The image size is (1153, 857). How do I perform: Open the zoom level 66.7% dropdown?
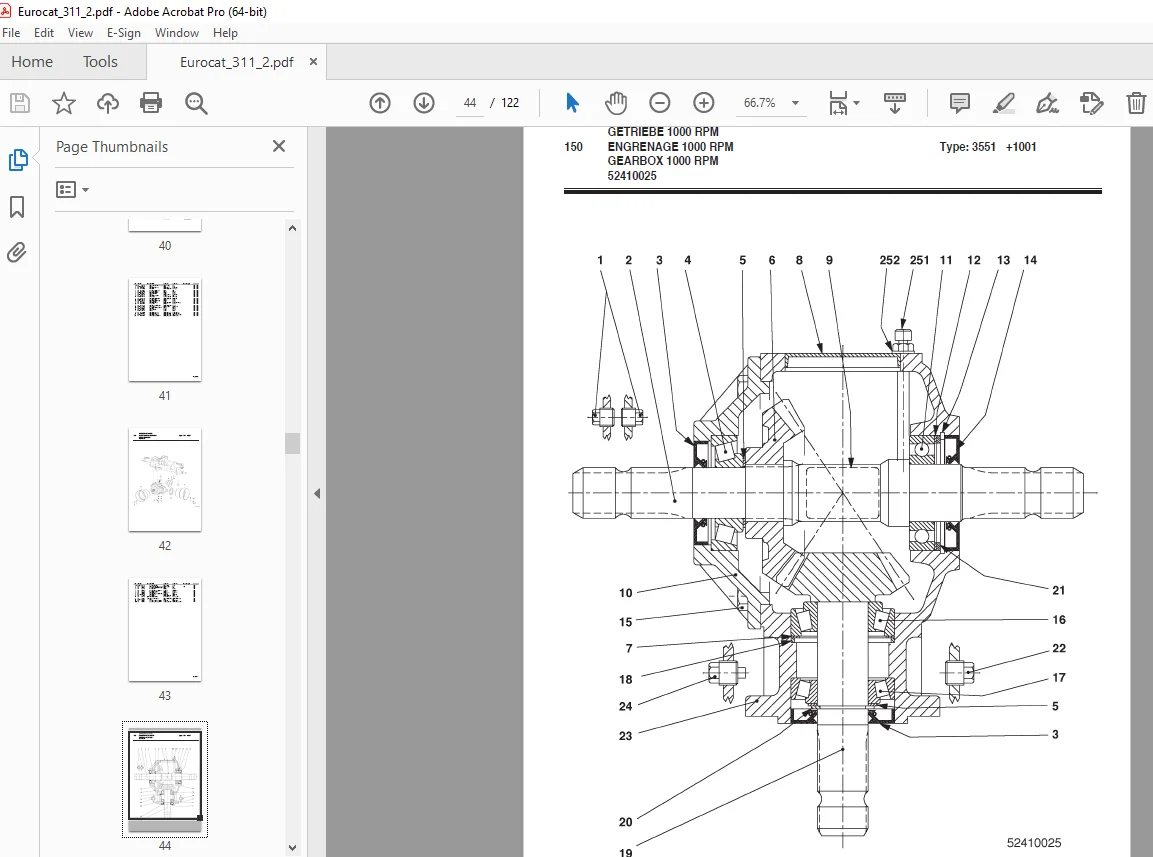(770, 103)
